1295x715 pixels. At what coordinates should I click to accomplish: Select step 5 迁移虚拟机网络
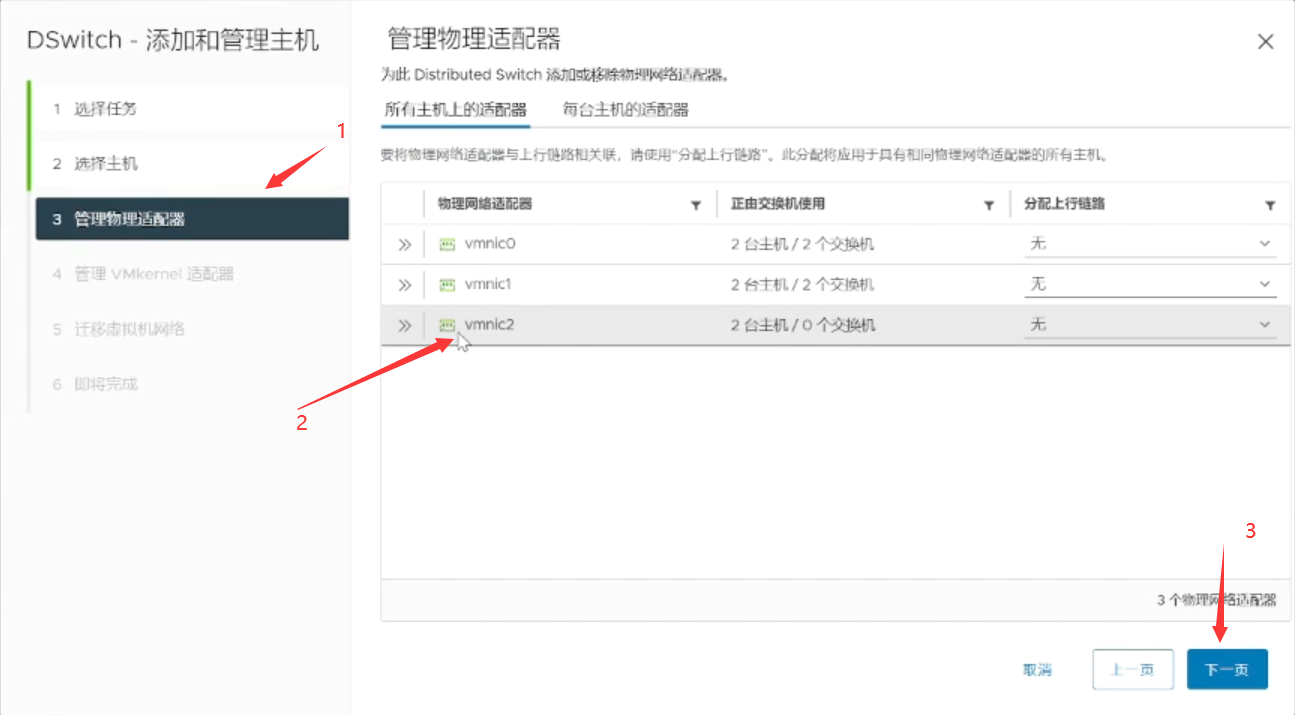pyautogui.click(x=190, y=329)
